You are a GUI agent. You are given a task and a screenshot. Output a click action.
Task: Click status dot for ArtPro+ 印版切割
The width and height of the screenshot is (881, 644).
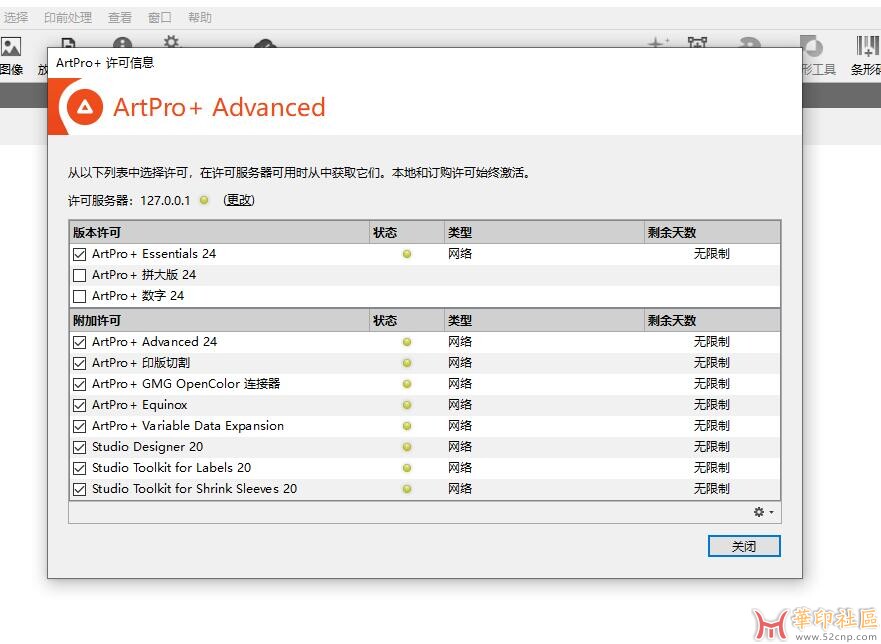[407, 363]
